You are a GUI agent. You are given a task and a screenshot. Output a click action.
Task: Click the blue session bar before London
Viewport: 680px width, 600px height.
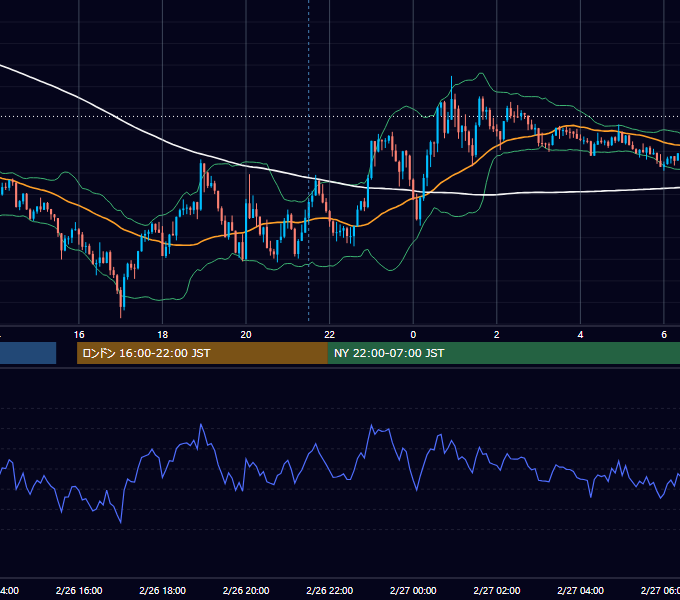[x=28, y=353]
